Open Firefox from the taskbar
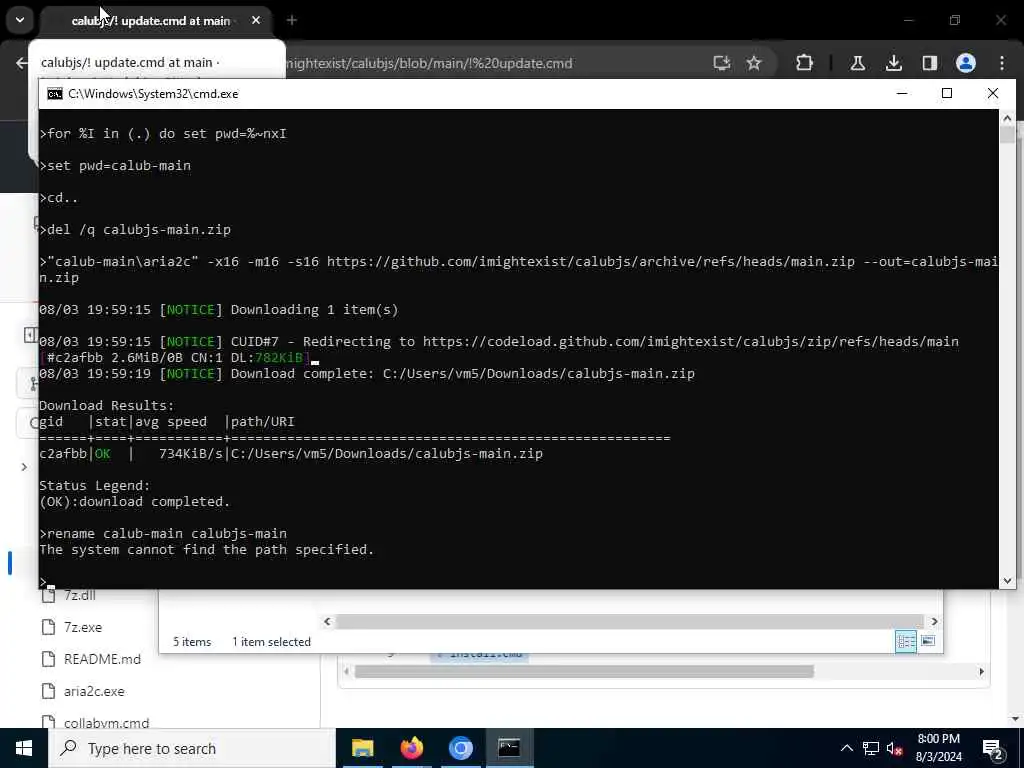This screenshot has width=1024, height=768. (411, 748)
